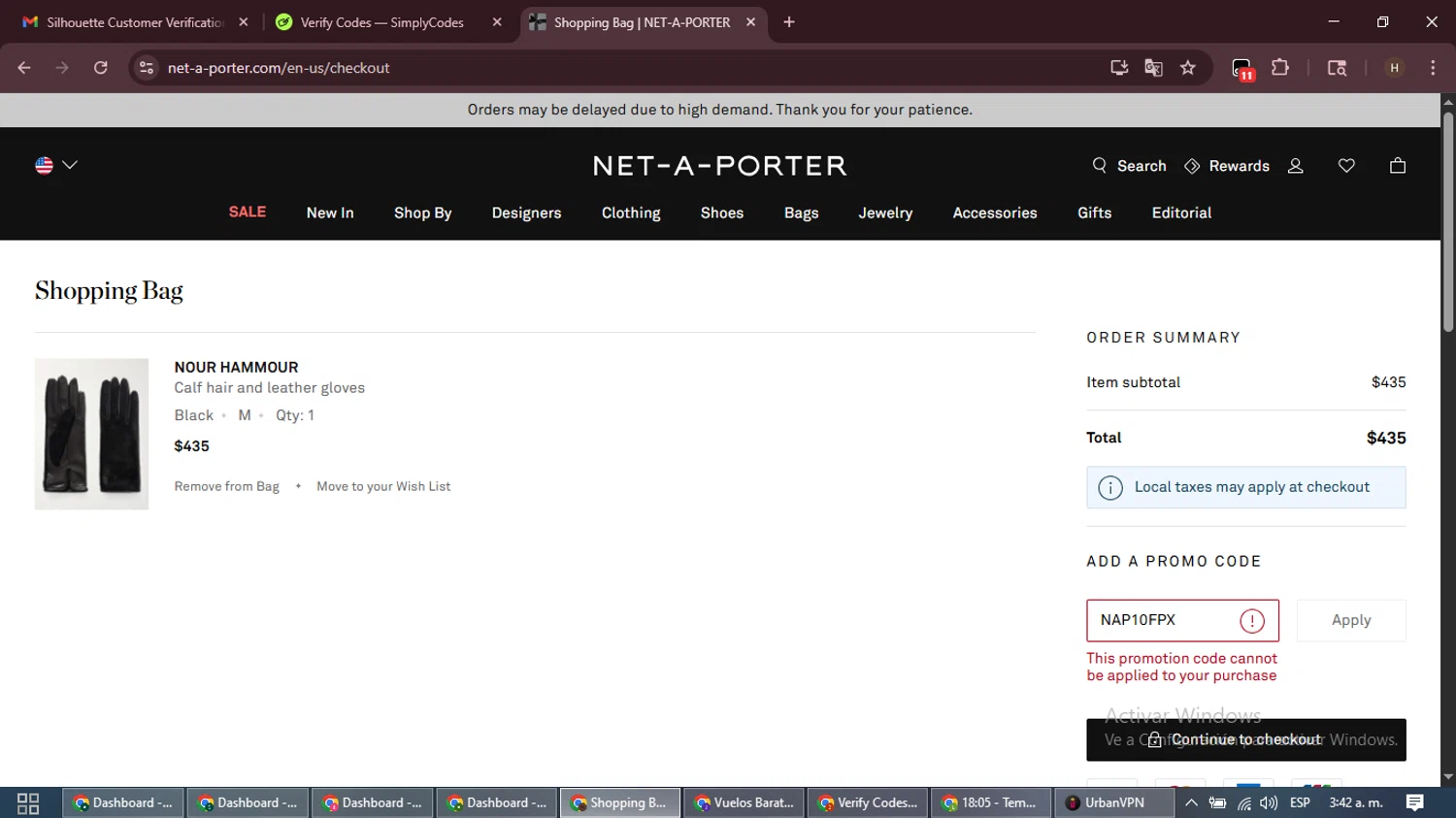Open the wish list heart icon
This screenshot has width=1456, height=818.
(1346, 166)
